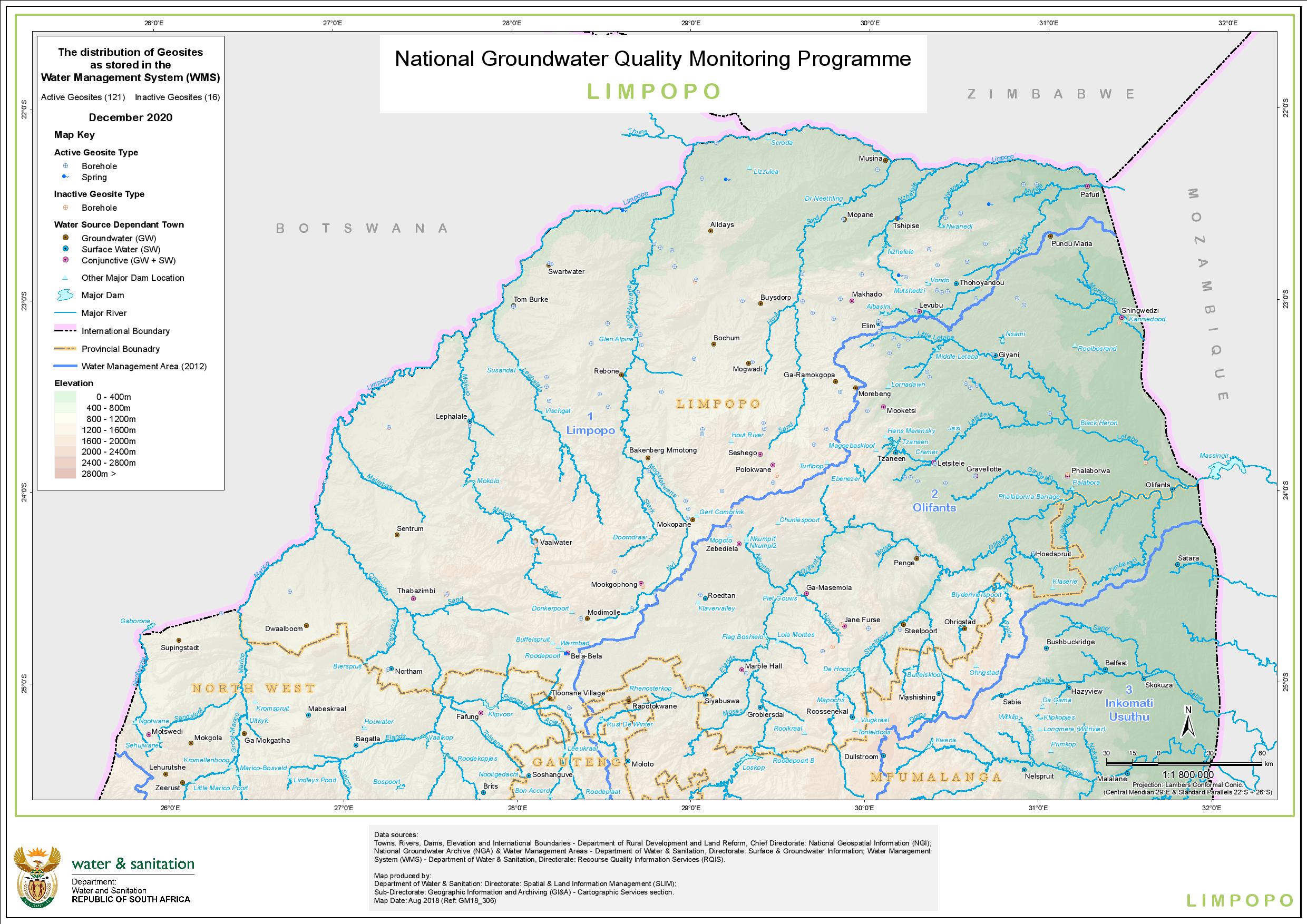Click the 1600 - 2000m elevation swatch
Viewport: 1307px width, 924px height.
65,440
